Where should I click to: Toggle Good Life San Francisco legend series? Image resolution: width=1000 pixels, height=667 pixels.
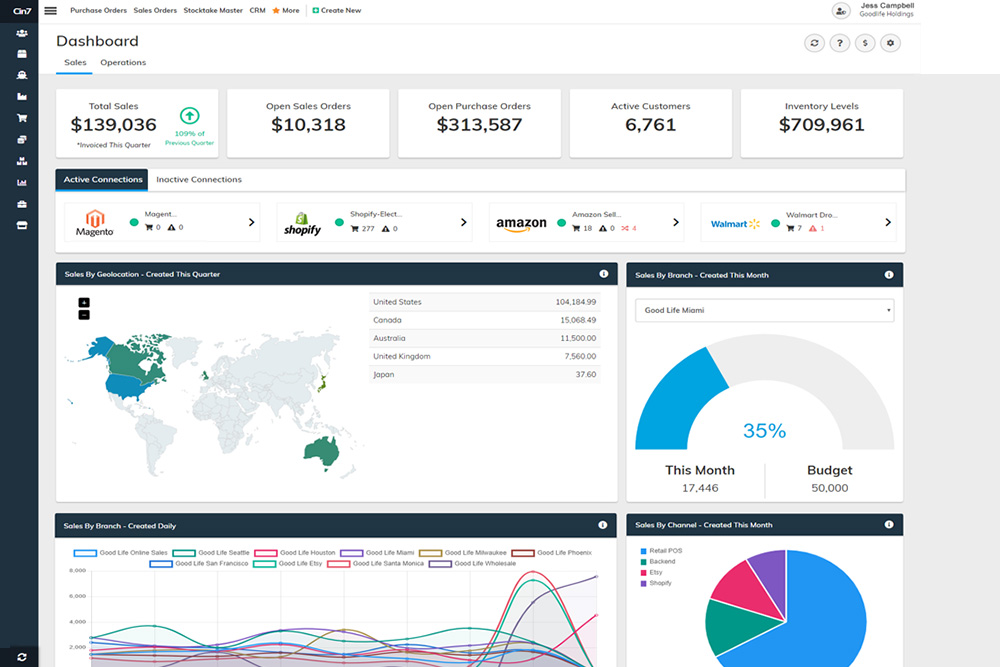(199, 564)
